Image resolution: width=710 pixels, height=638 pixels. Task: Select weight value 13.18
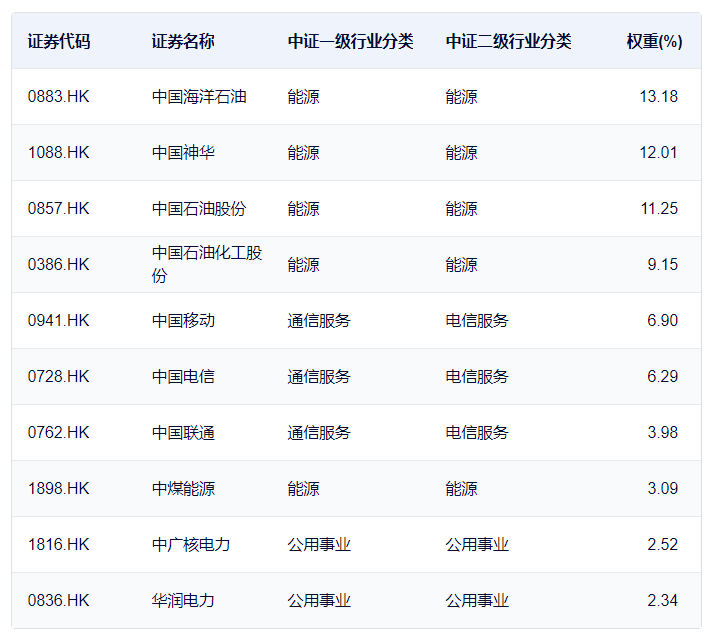coord(658,96)
